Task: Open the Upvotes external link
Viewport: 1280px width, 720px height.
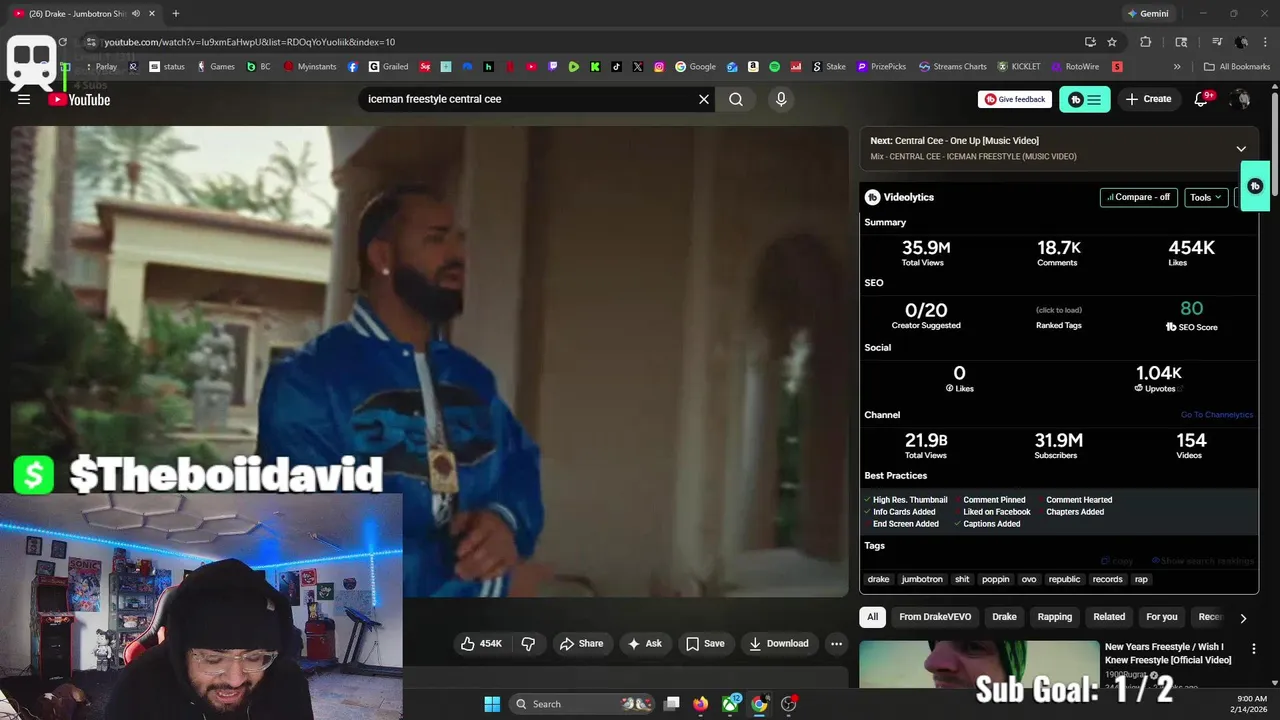Action: point(1160,388)
